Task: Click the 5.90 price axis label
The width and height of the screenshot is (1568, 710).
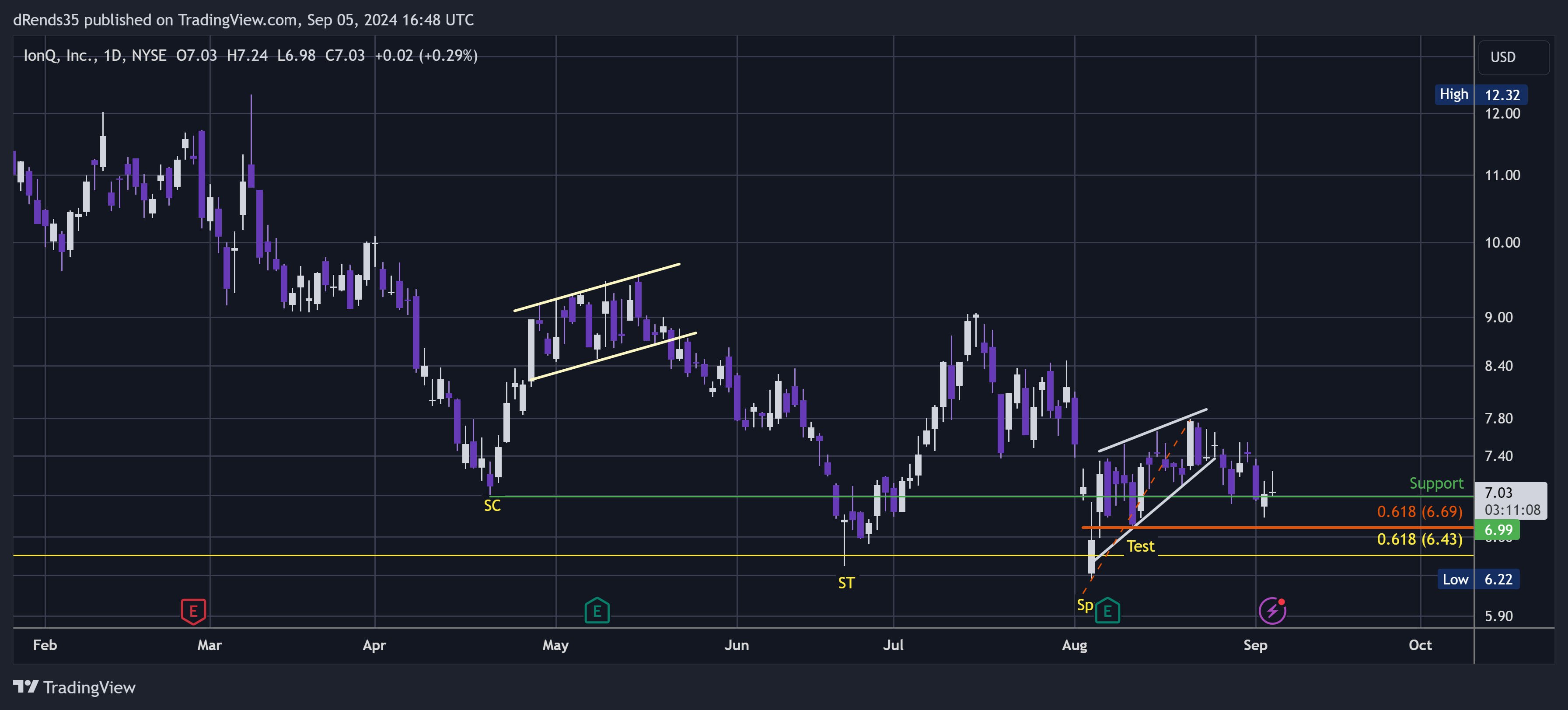Action: pyautogui.click(x=1498, y=616)
